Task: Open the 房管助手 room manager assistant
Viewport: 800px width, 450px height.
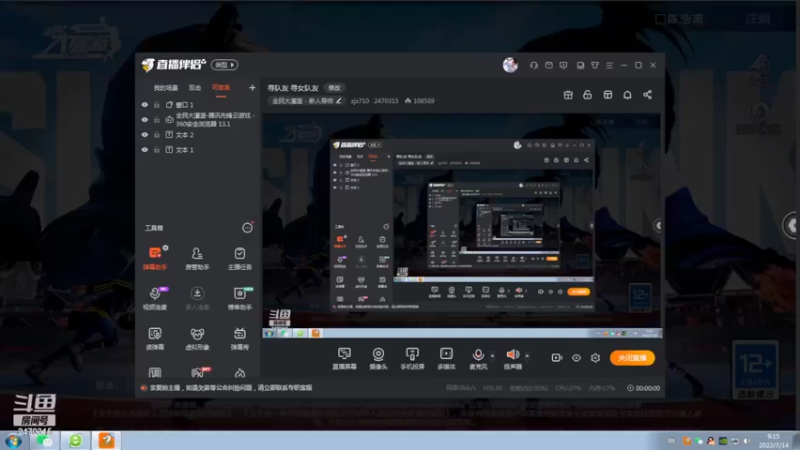Action: [x=197, y=258]
